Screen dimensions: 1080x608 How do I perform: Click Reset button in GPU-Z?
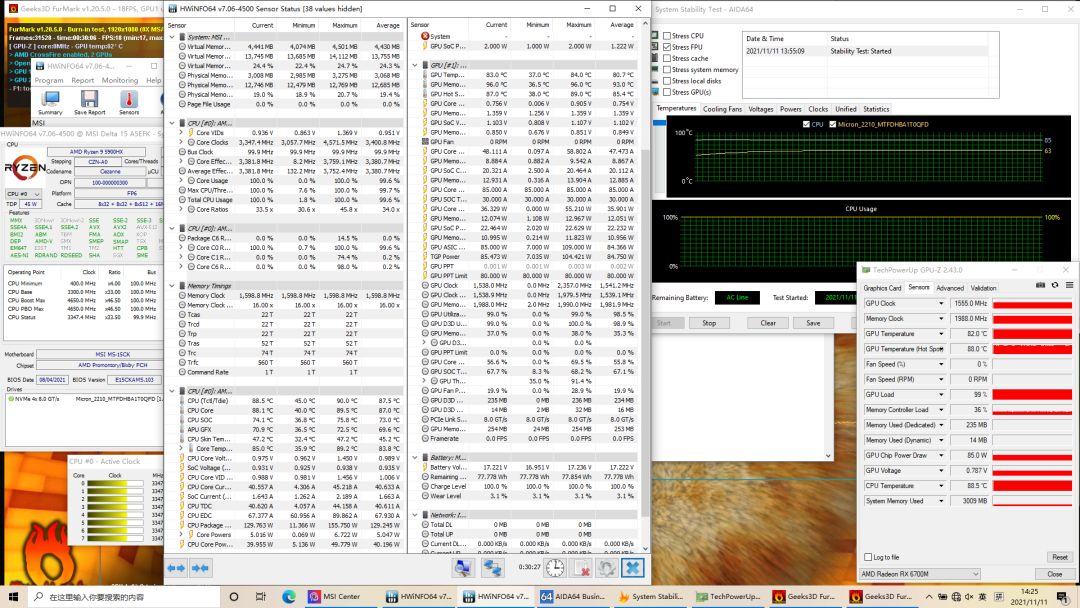point(1059,557)
